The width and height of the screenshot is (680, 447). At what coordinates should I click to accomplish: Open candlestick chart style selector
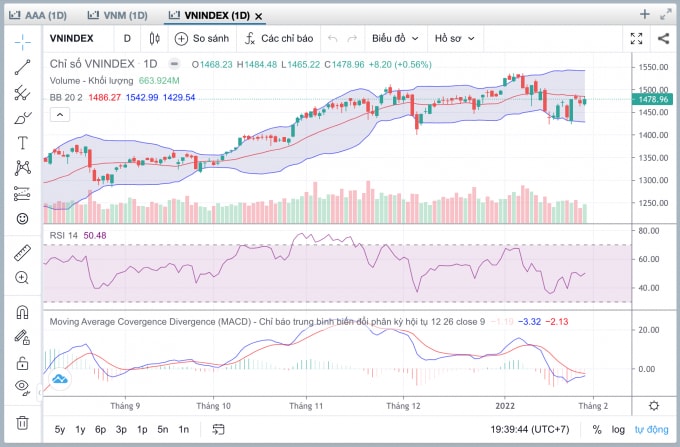154,39
